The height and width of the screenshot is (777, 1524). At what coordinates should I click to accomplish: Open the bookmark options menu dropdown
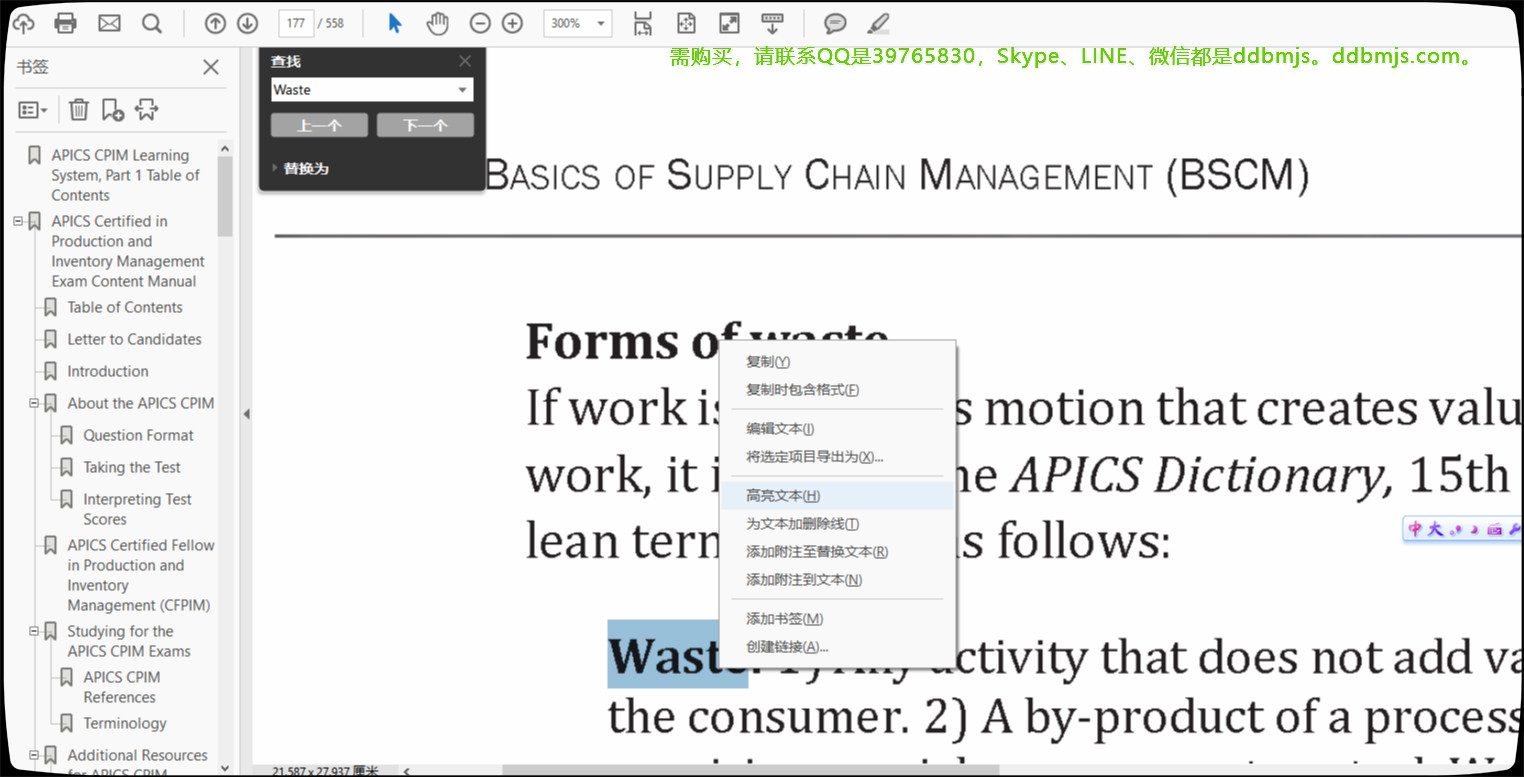[x=33, y=110]
